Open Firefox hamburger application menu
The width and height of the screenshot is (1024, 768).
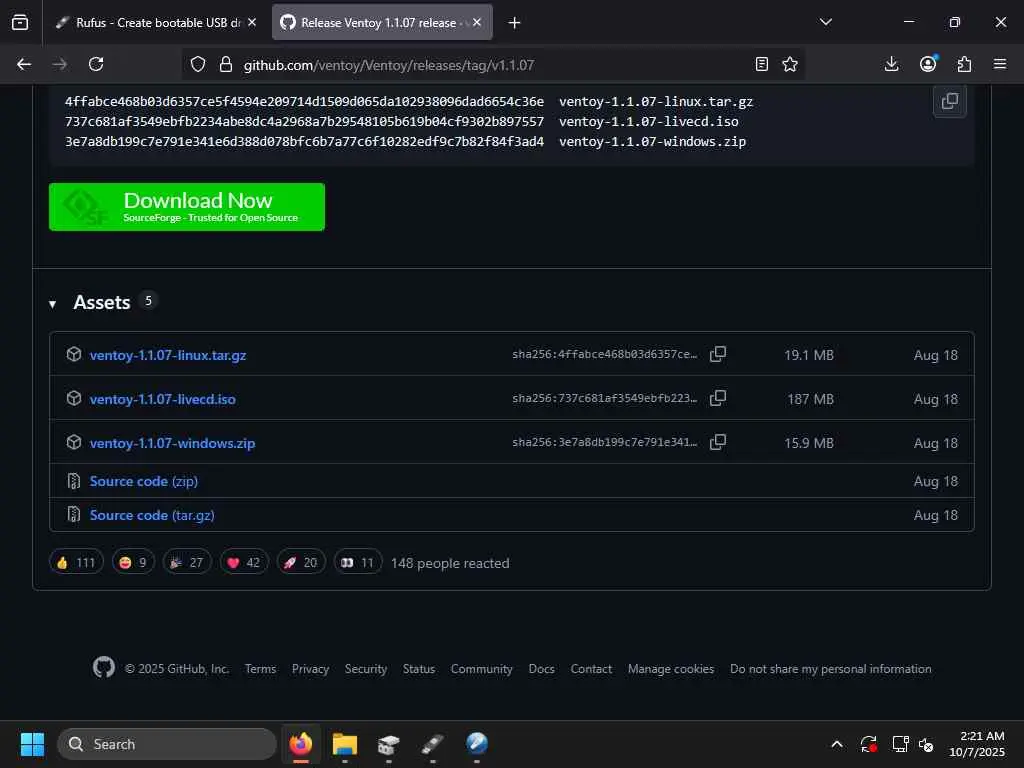coord(1000,64)
